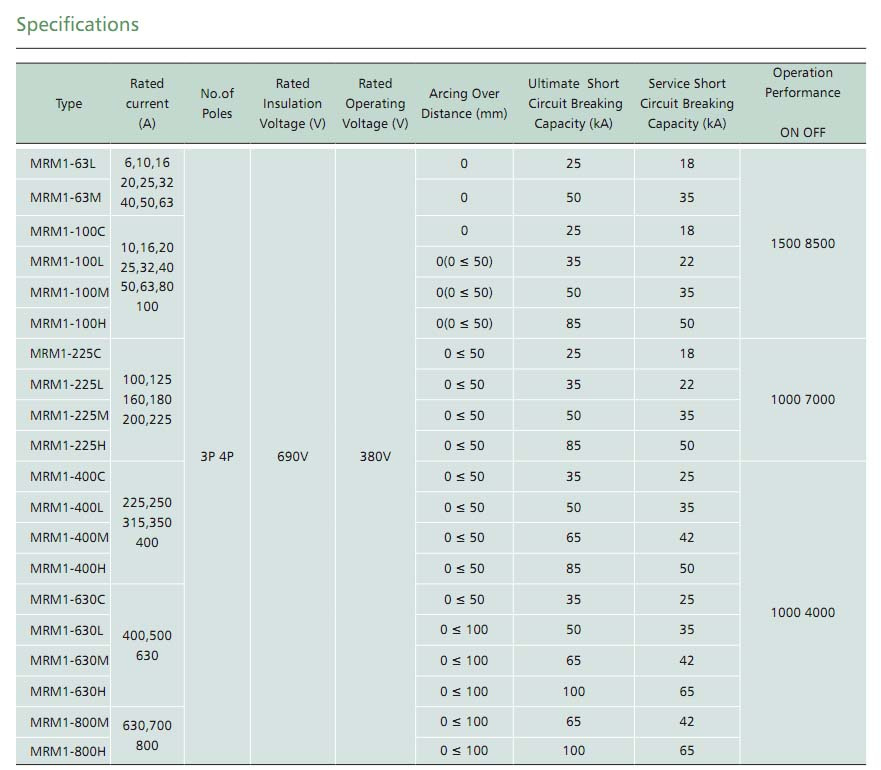Click the Ultimate Short Circuit Breaking Capacity header
881x770 pixels.
pyautogui.click(x=575, y=103)
